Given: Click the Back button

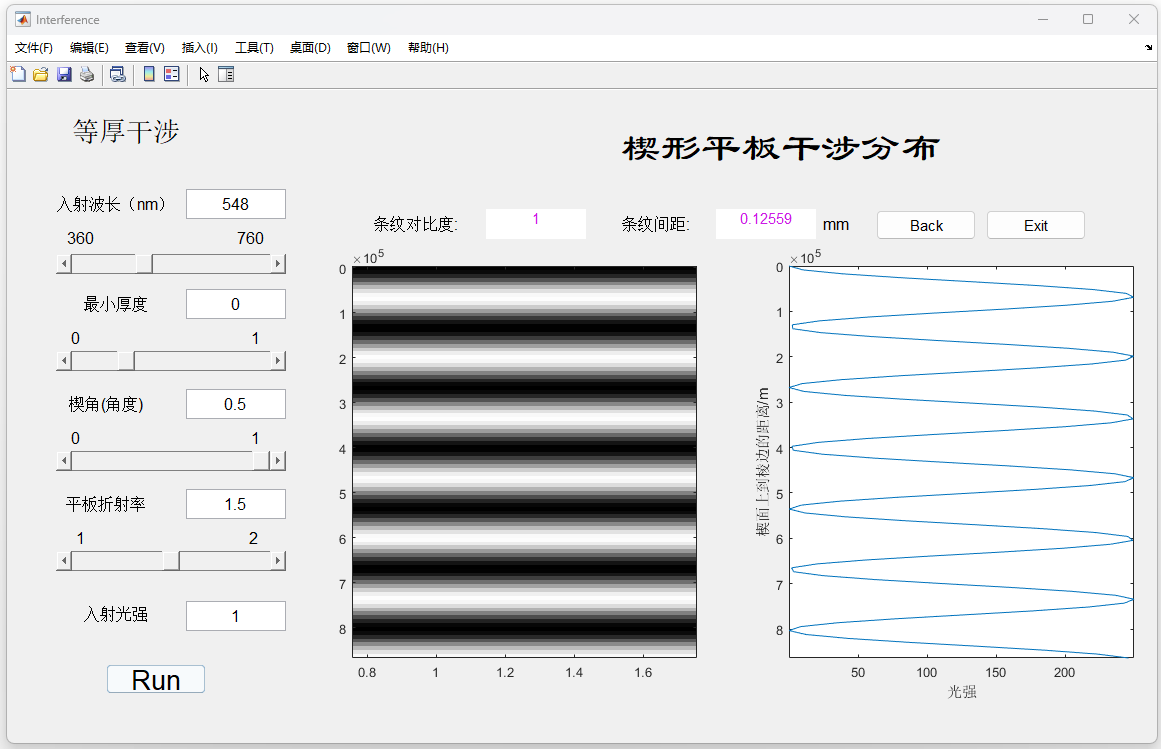Looking at the screenshot, I should click(925, 225).
